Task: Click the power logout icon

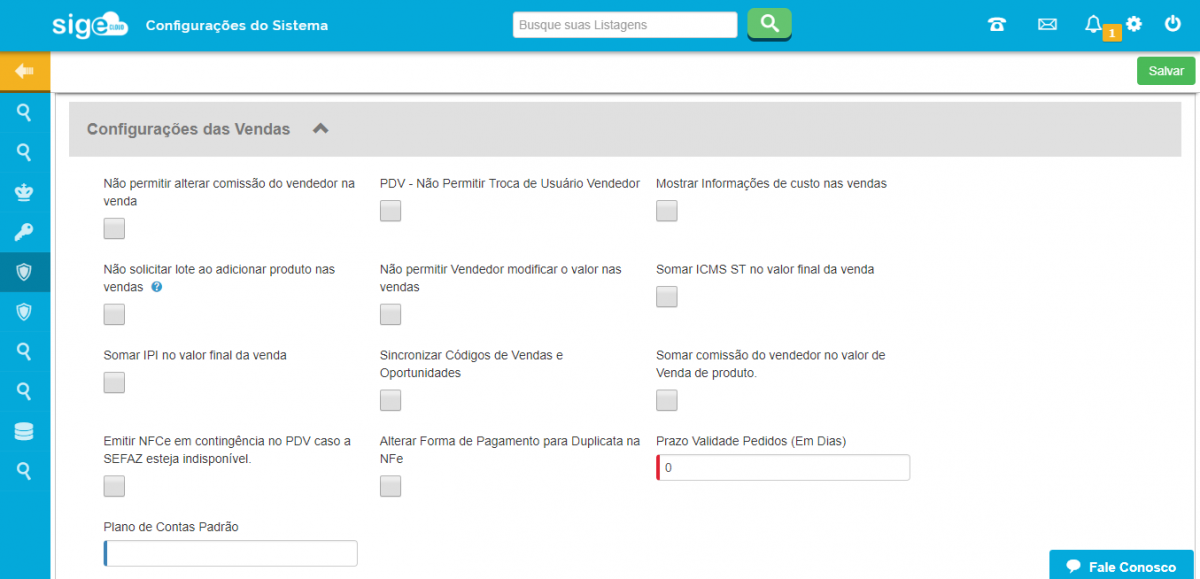Action: coord(1173,24)
